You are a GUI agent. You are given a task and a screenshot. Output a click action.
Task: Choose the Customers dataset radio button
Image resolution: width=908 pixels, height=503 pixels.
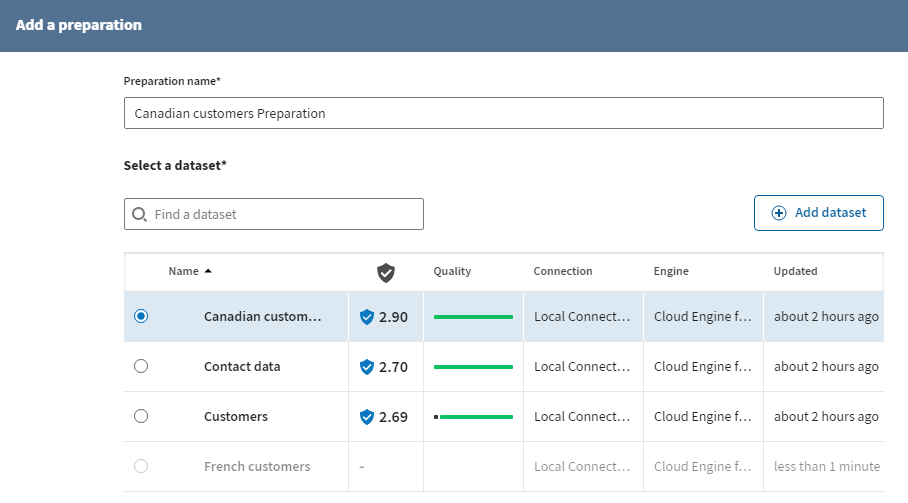(141, 416)
